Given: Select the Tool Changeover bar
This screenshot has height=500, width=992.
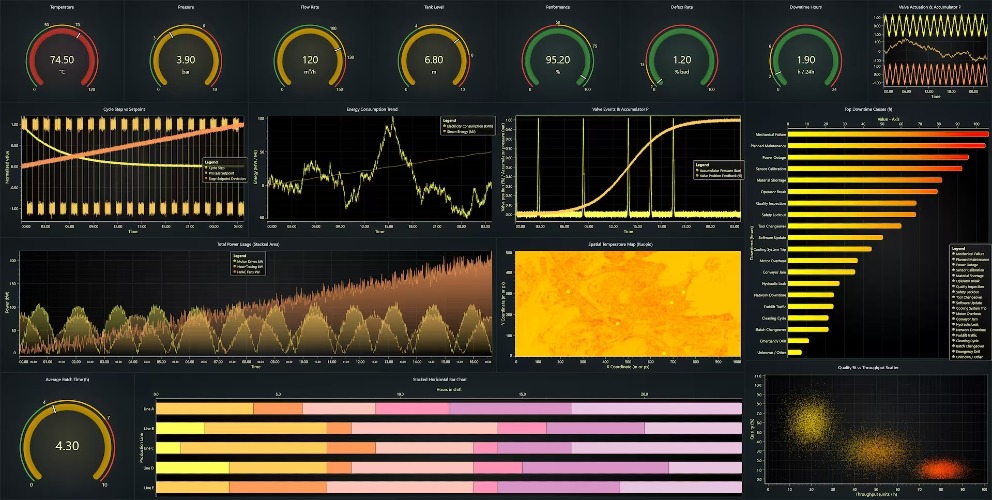Looking at the screenshot, I should (845, 226).
